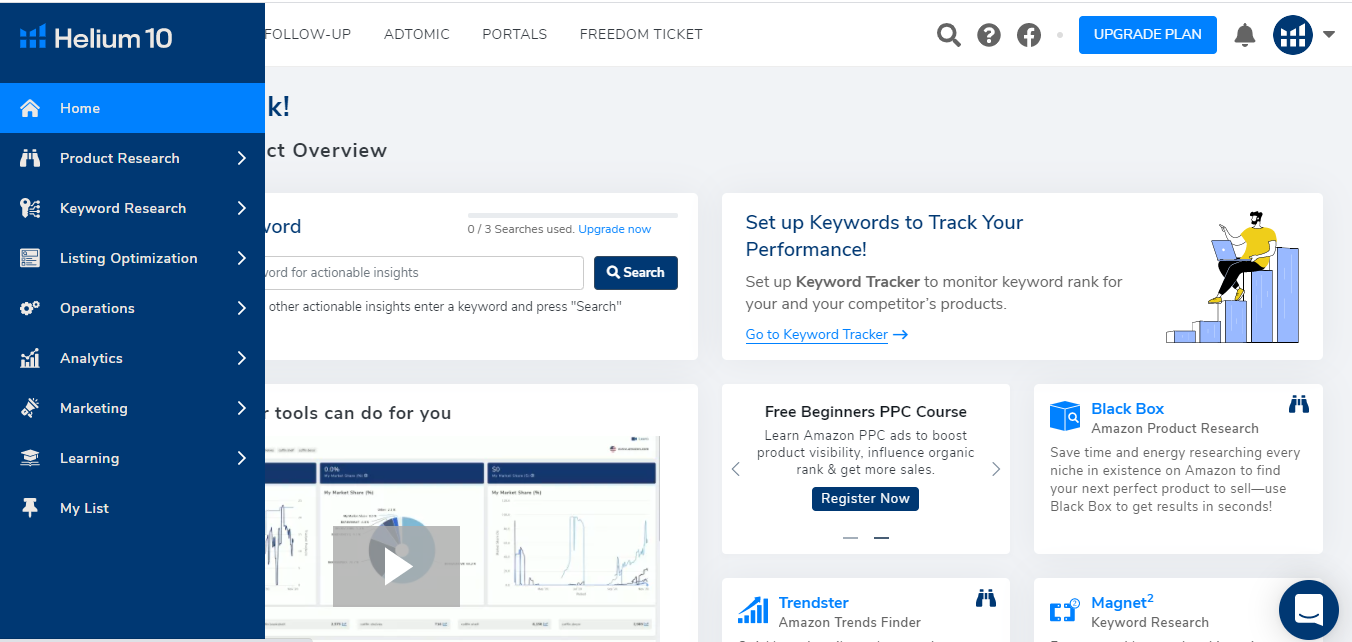Image resolution: width=1352 pixels, height=642 pixels.
Task: Click the Product Research binoculars icon in sidebar
Action: click(30, 158)
